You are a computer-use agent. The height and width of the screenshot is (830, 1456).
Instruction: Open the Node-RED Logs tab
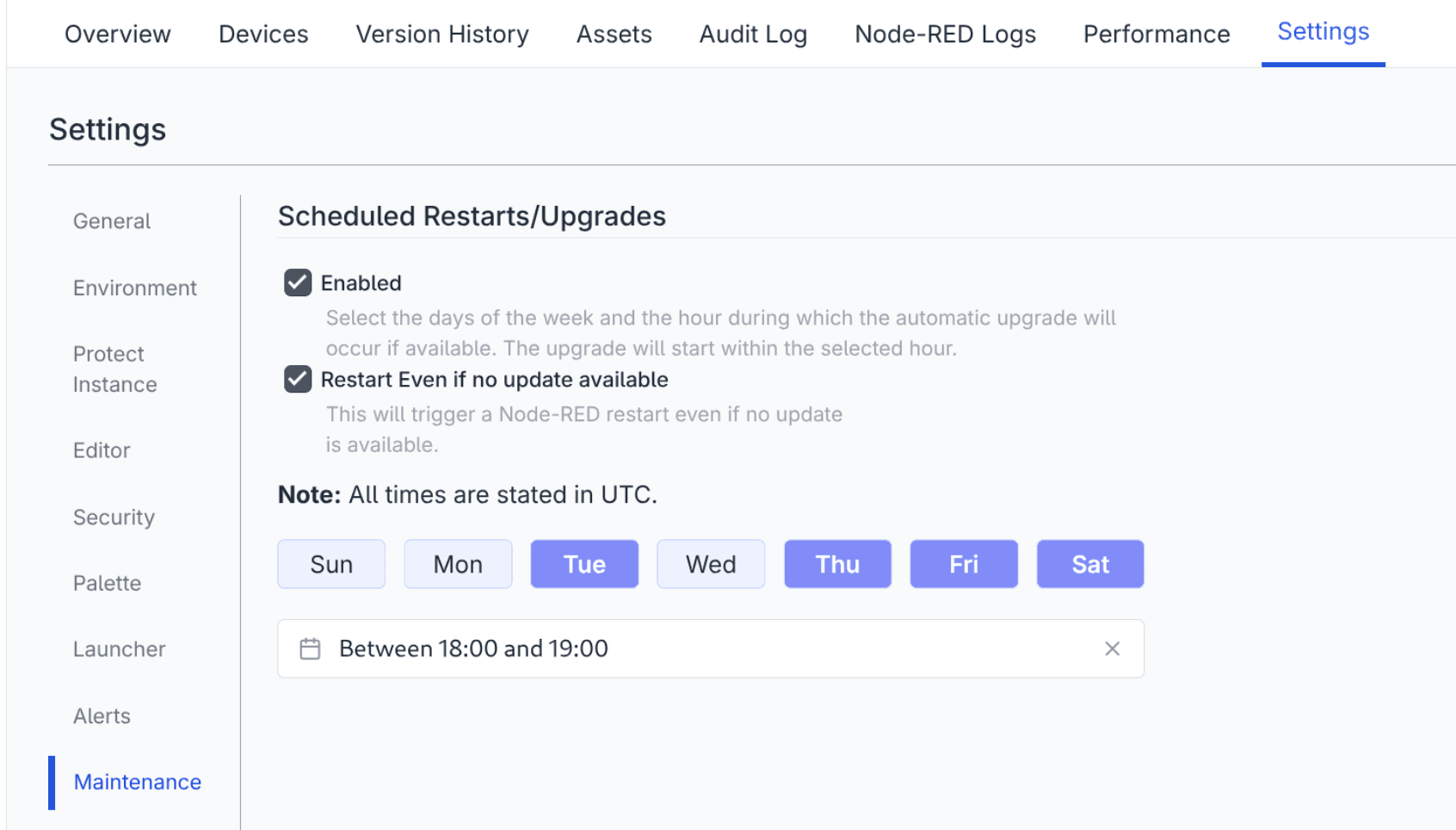coord(945,34)
